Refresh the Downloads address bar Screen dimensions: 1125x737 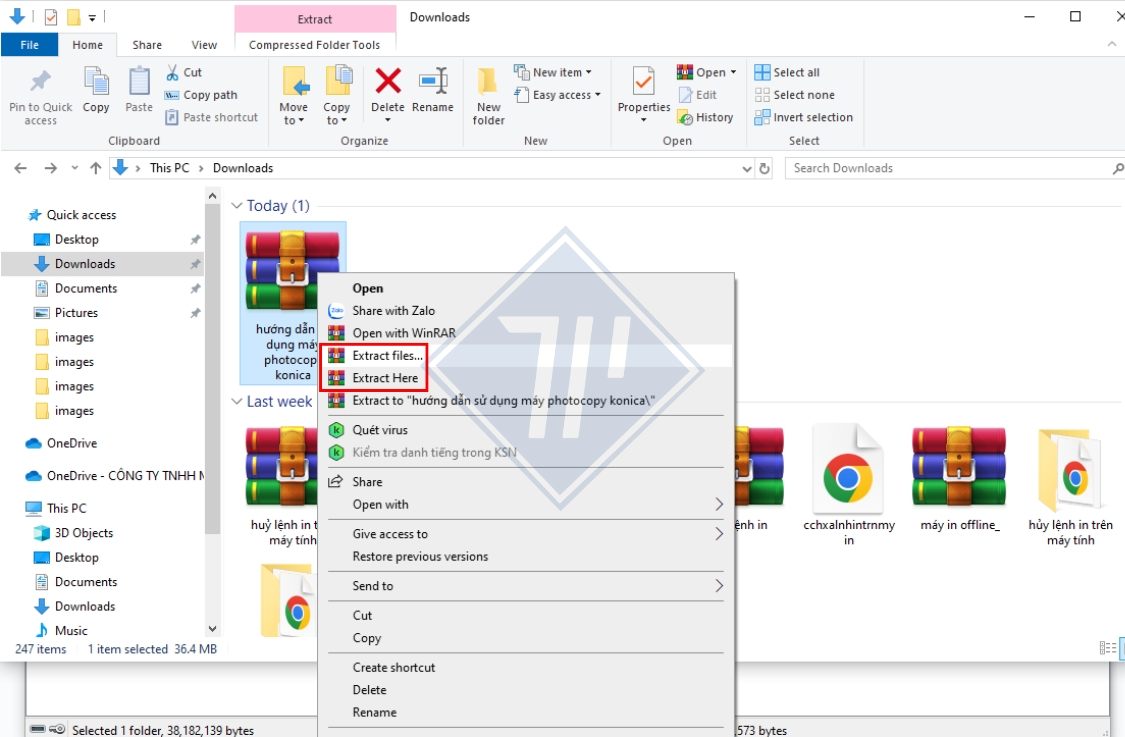(x=765, y=169)
